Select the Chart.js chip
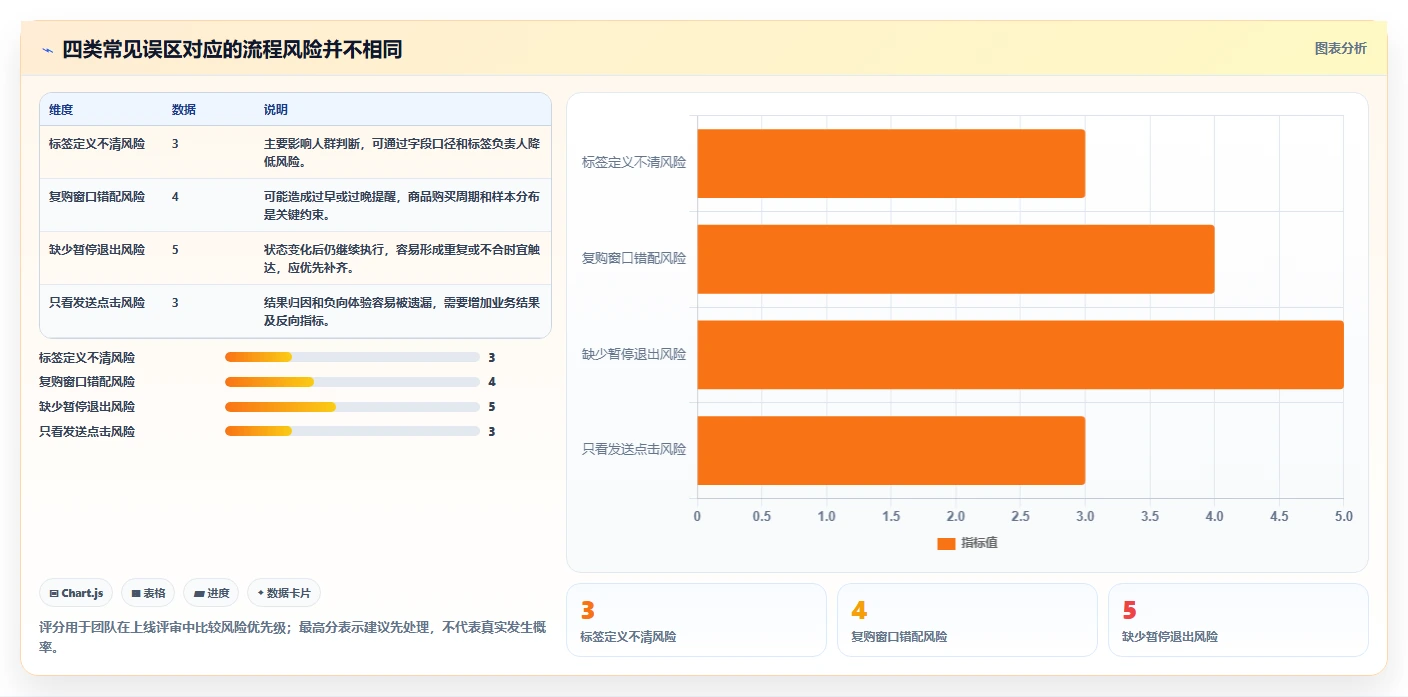Viewport: 1408px width, 697px height. 77,593
